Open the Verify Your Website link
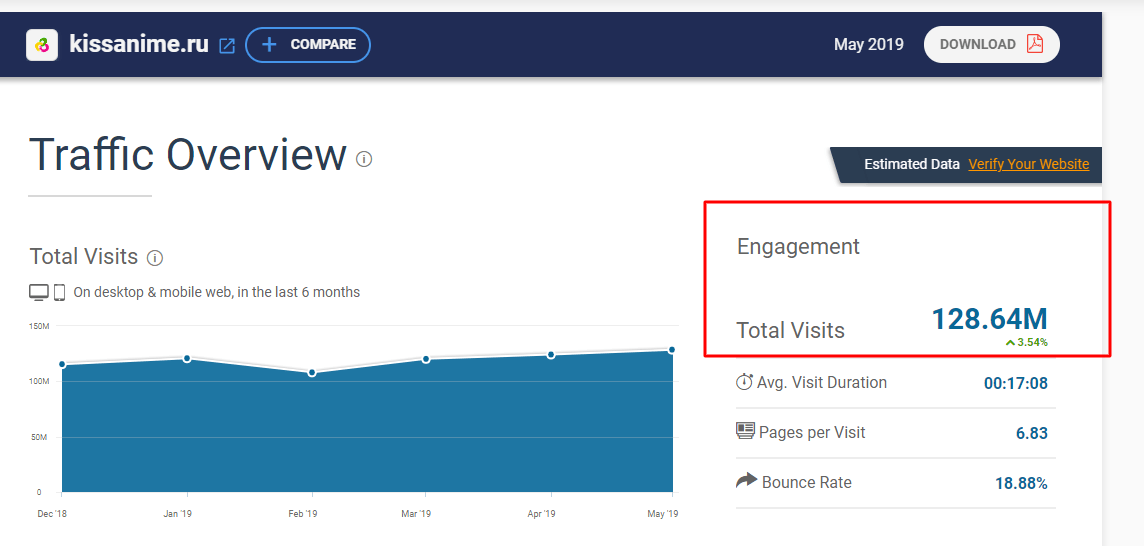 [x=1029, y=164]
